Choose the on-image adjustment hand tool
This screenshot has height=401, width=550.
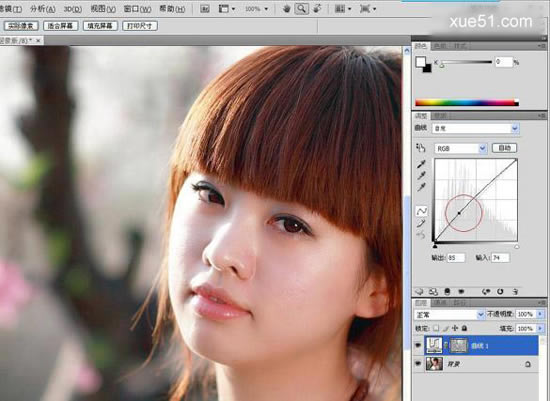point(421,148)
